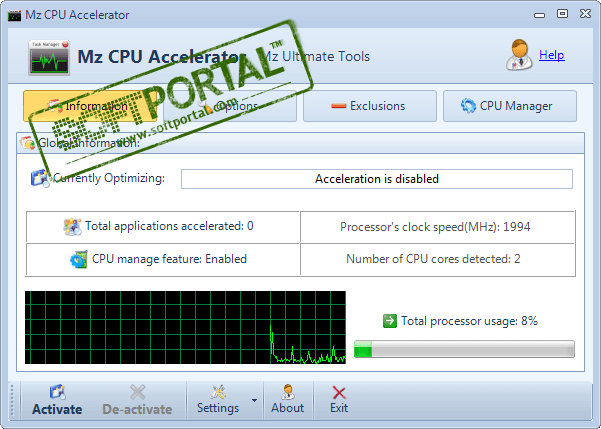Click the About person icon

click(x=288, y=391)
